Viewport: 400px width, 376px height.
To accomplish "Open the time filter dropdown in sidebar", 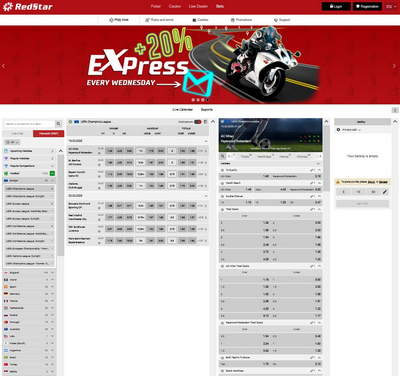I will coord(12,142).
